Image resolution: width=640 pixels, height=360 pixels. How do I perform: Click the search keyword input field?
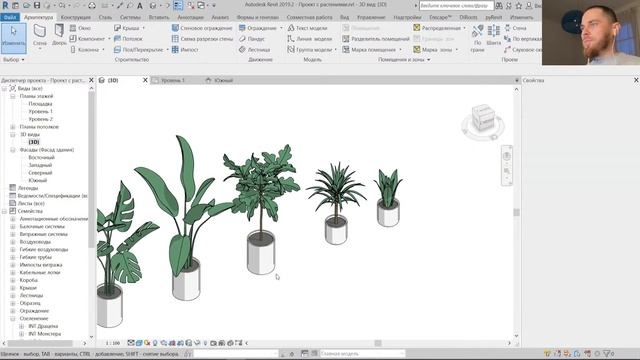(456, 6)
